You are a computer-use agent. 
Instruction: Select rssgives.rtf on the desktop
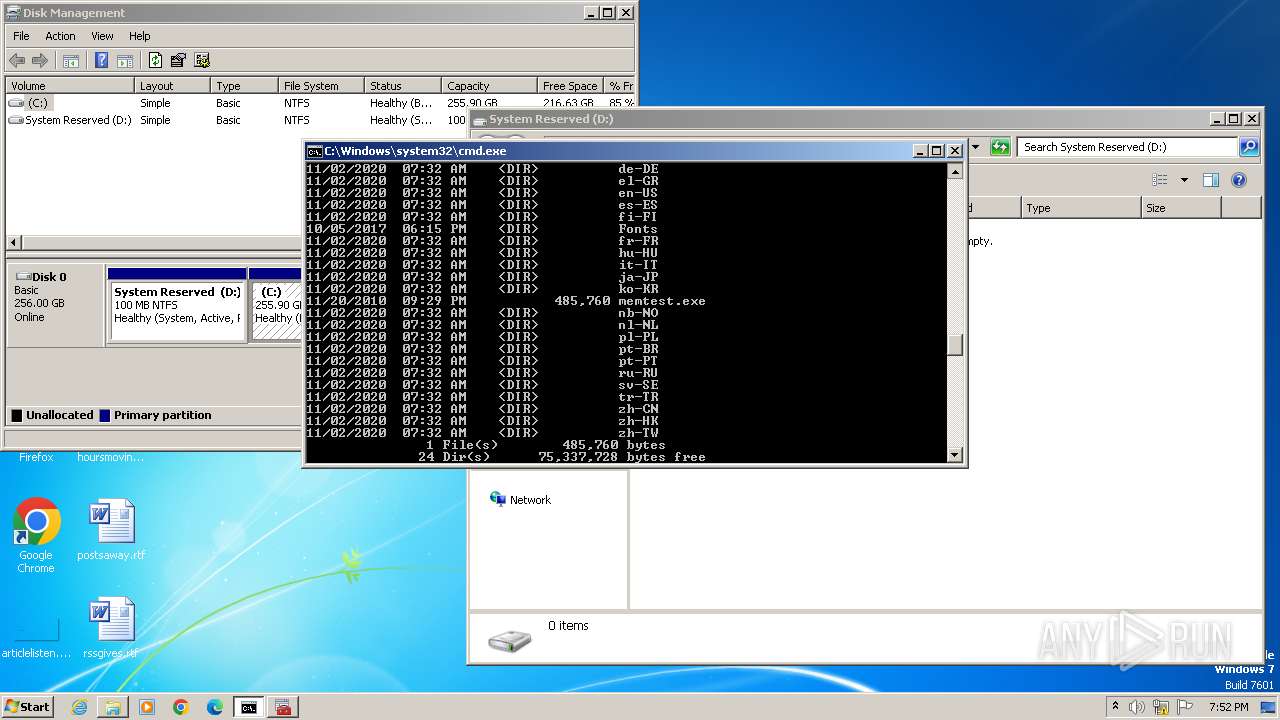coord(111,628)
